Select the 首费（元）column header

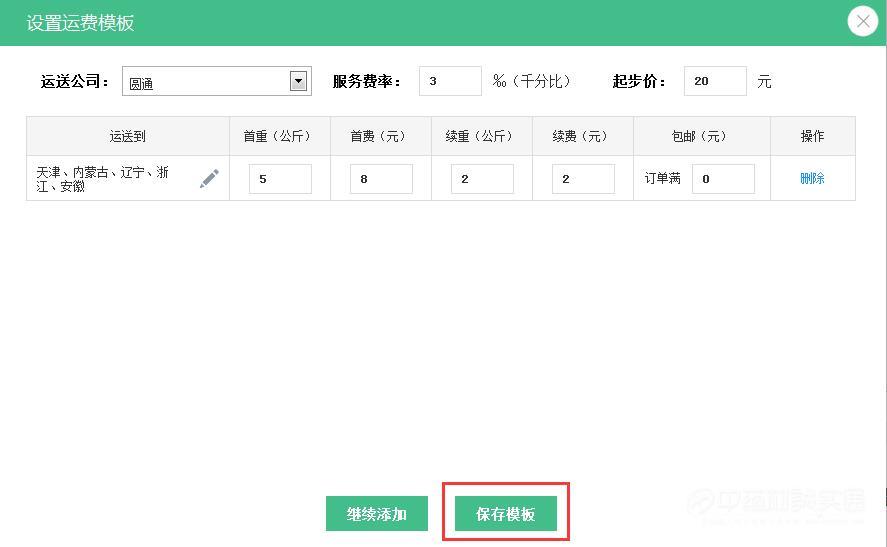(381, 136)
